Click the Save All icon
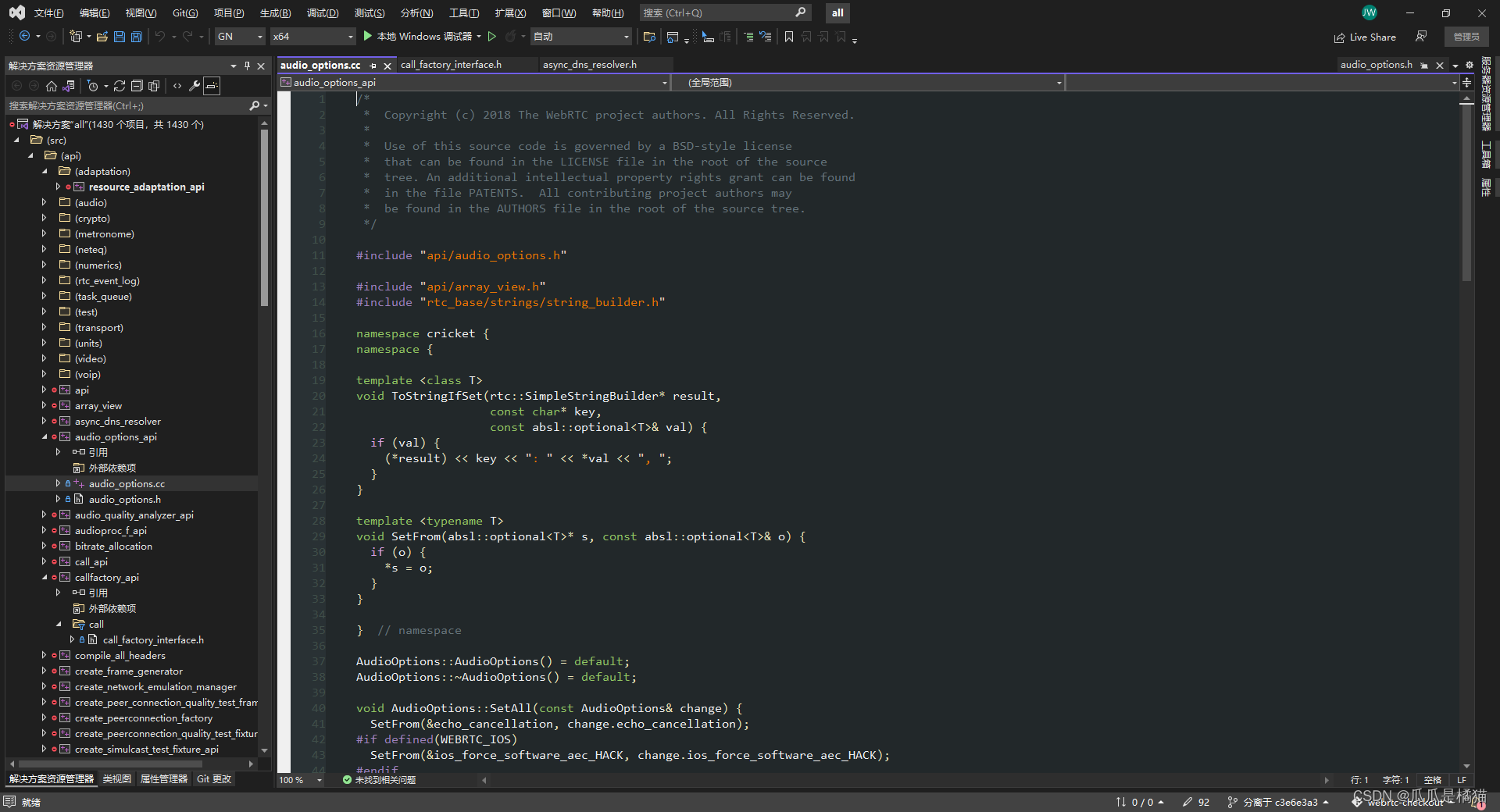Image resolution: width=1500 pixels, height=812 pixels. [x=136, y=36]
